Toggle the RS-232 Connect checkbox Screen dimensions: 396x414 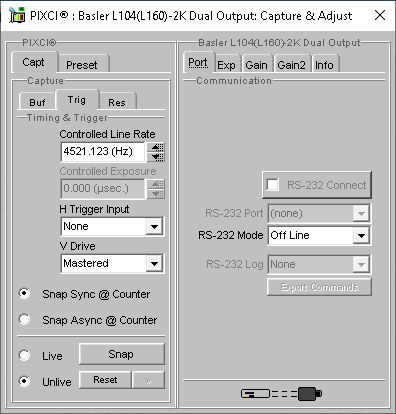pos(273,185)
